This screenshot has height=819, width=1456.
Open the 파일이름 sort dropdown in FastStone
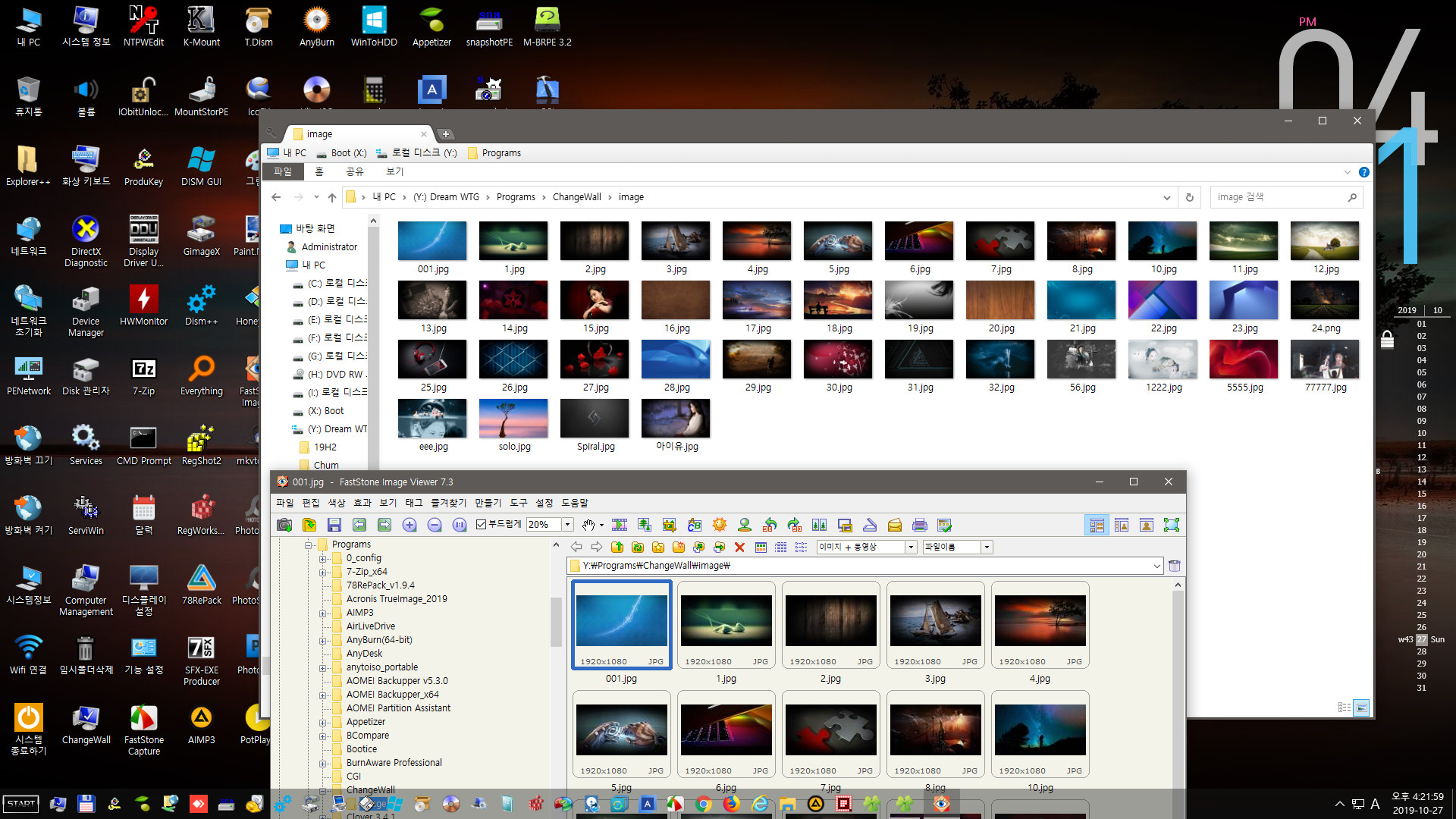point(987,547)
